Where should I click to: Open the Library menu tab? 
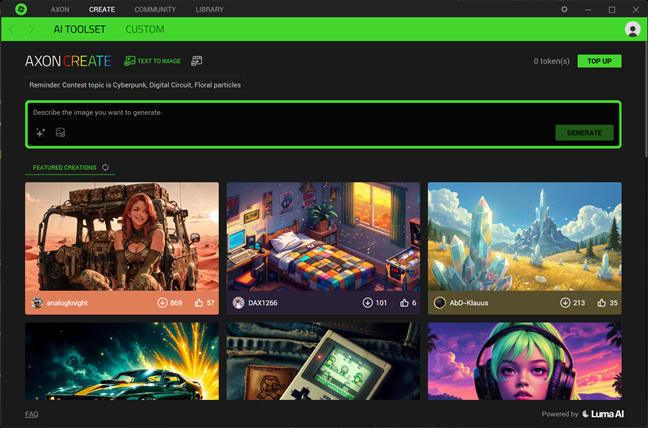tap(210, 9)
